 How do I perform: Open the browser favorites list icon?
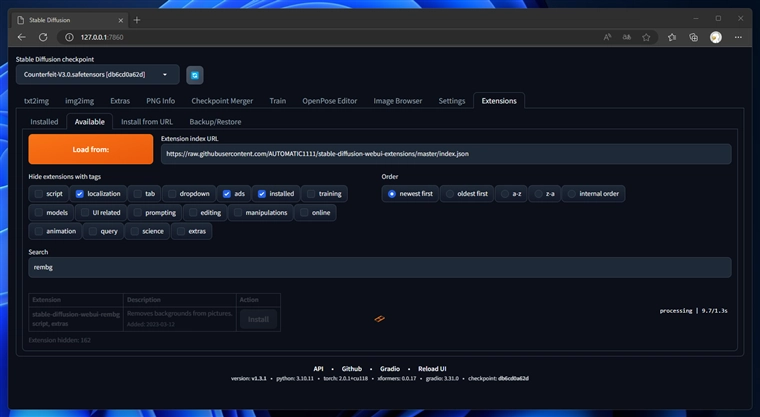pyautogui.click(x=672, y=37)
